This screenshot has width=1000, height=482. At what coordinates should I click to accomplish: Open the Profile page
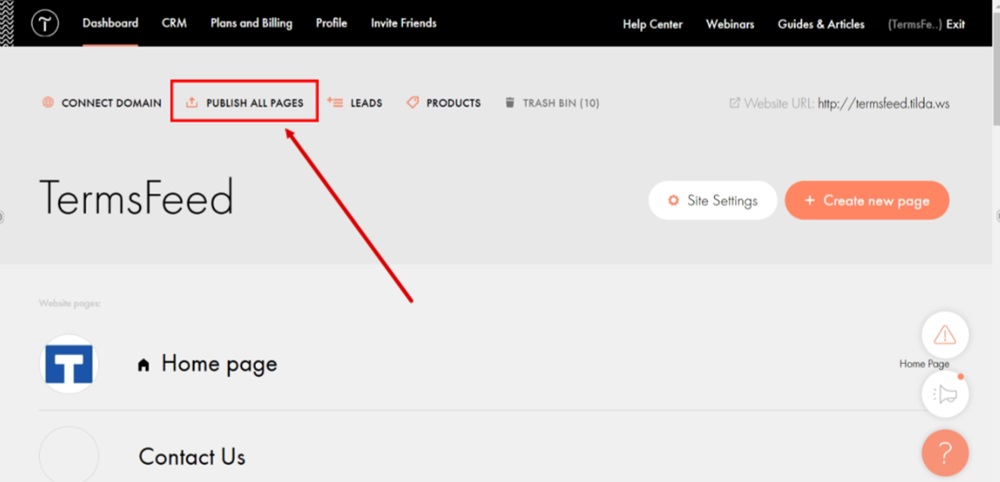click(332, 23)
